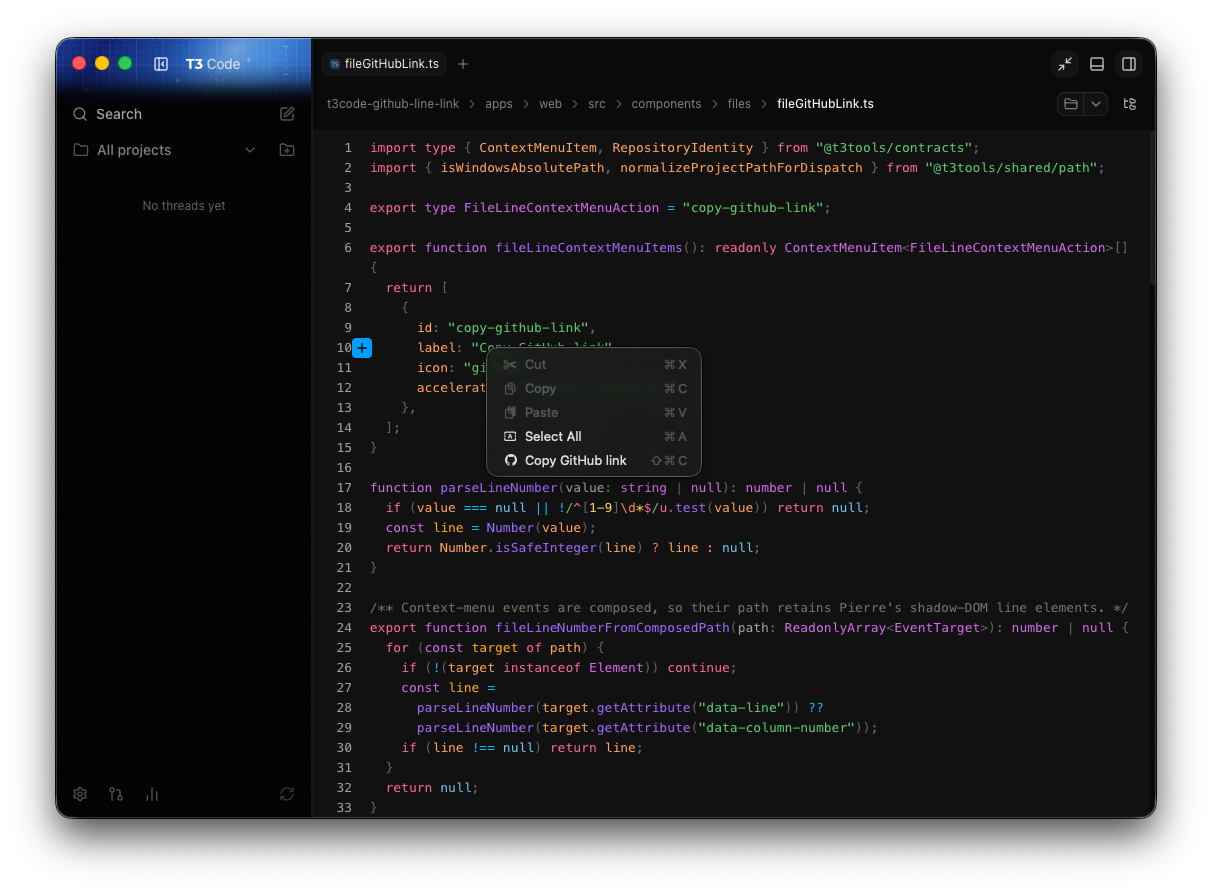
Task: Open the usage stats bar chart icon
Action: click(x=152, y=794)
